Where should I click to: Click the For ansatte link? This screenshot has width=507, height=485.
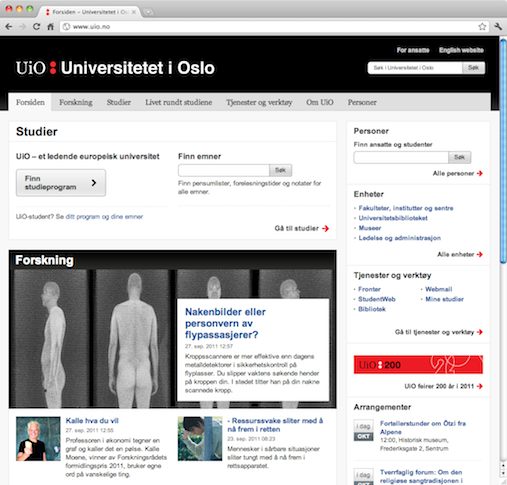pos(413,50)
